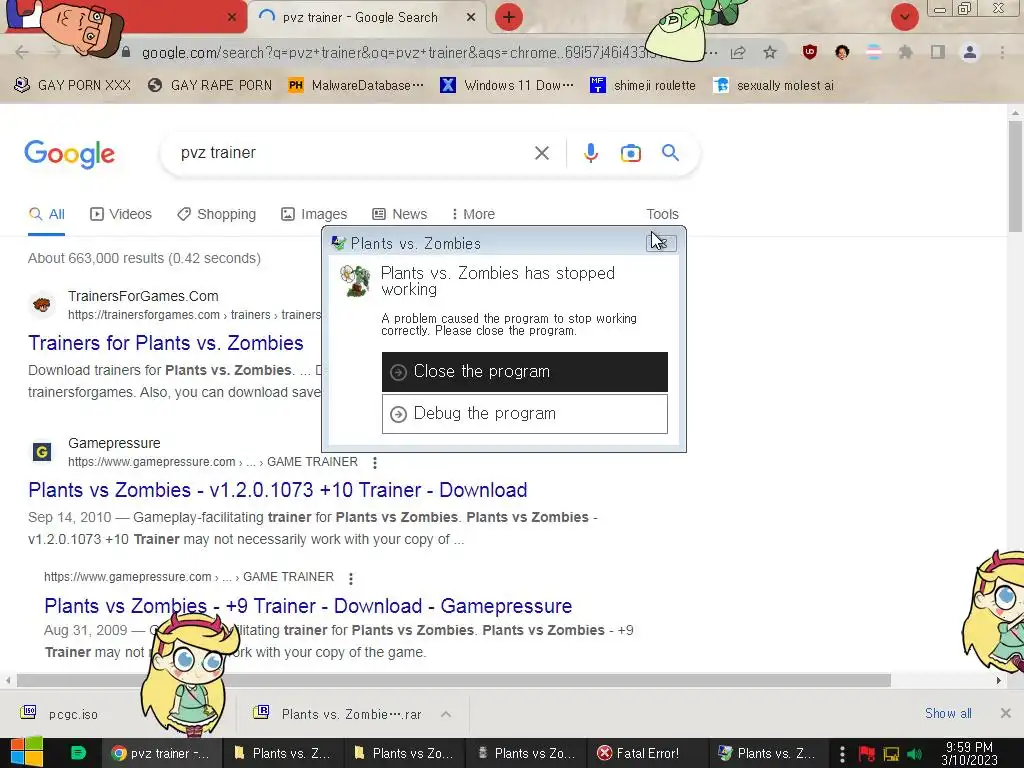
Task: Open the Windows 11 Download bookmark
Action: coord(507,85)
